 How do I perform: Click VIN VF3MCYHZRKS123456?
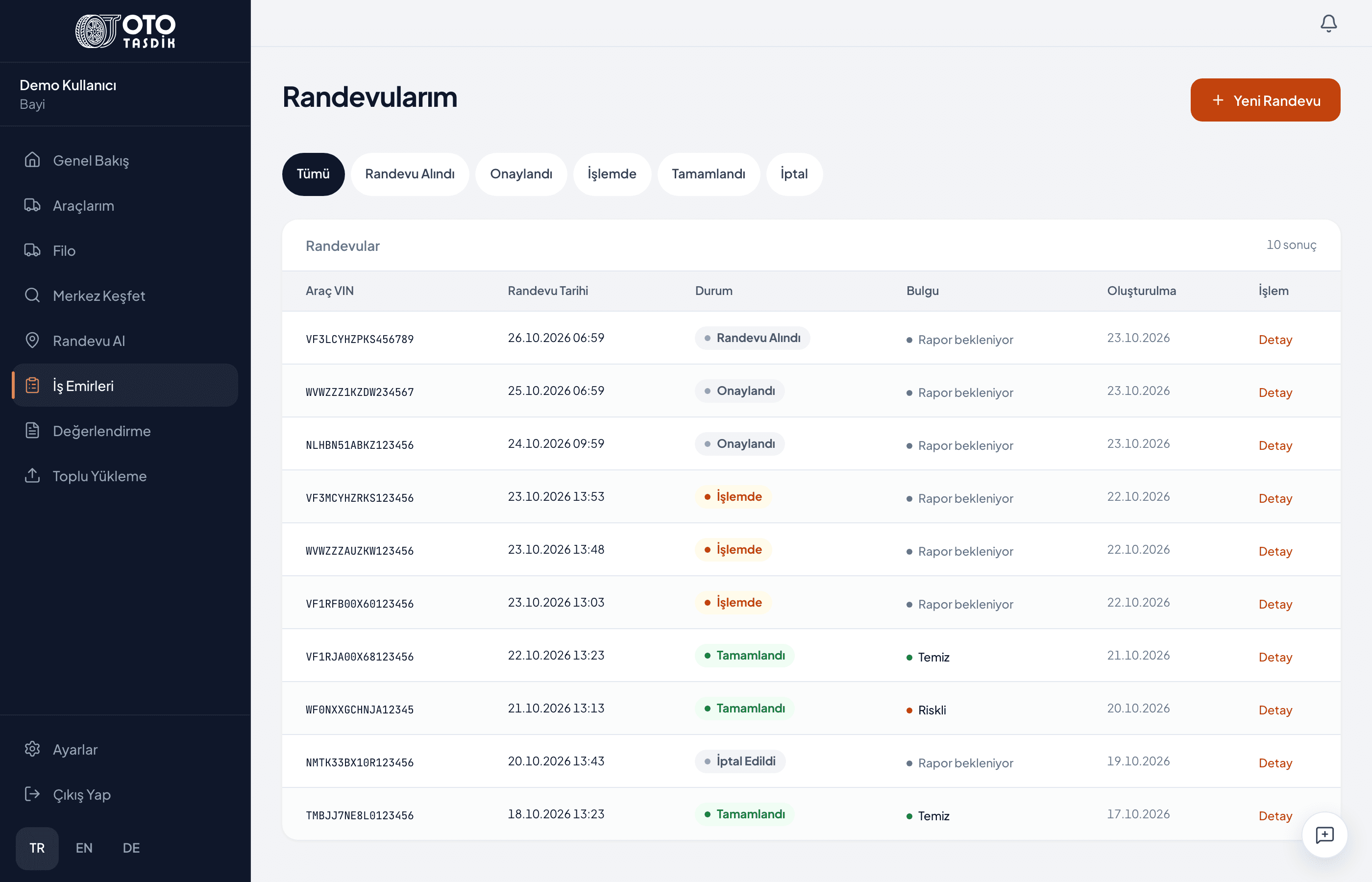pyautogui.click(x=360, y=498)
